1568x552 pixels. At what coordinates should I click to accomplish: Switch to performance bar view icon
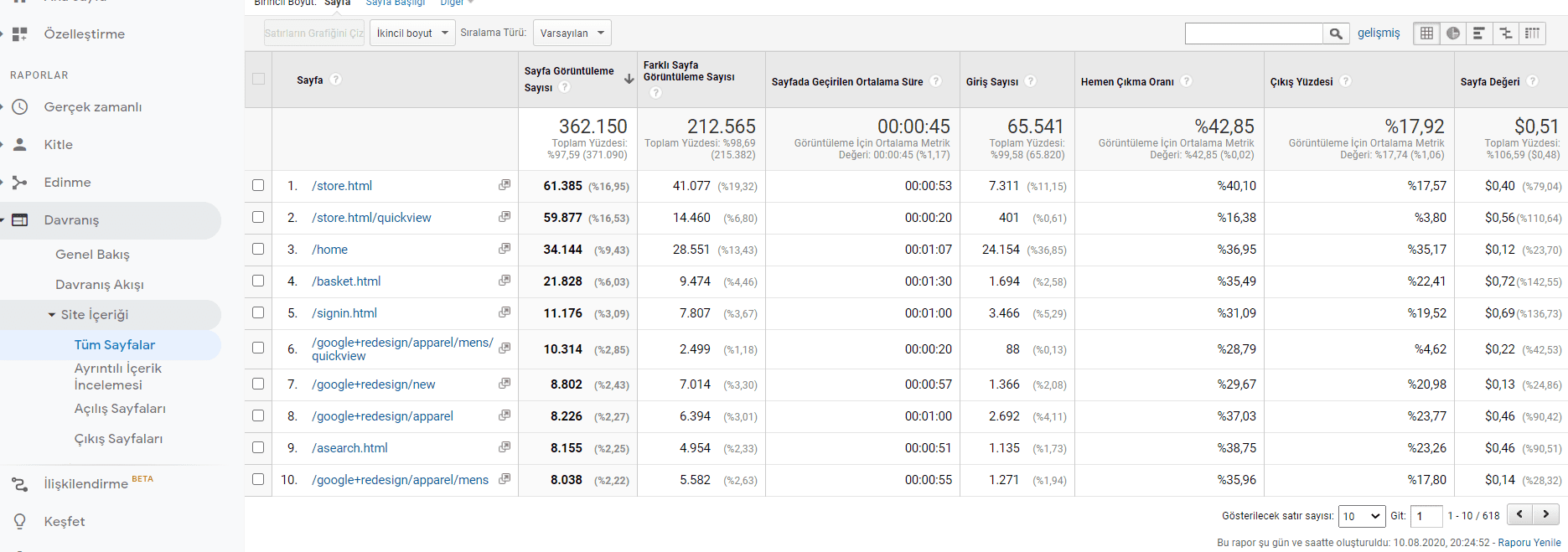coord(1479,34)
